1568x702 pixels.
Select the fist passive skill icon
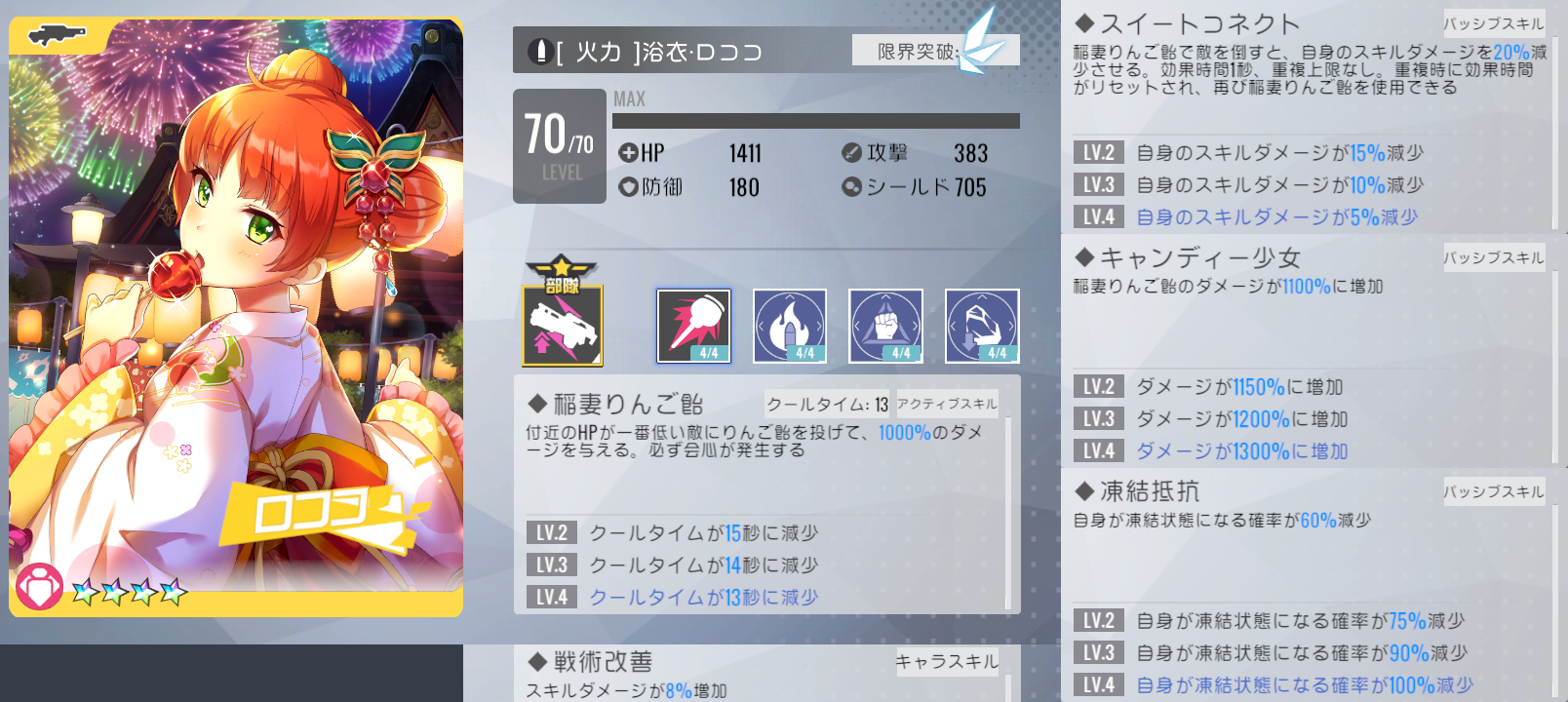click(885, 326)
